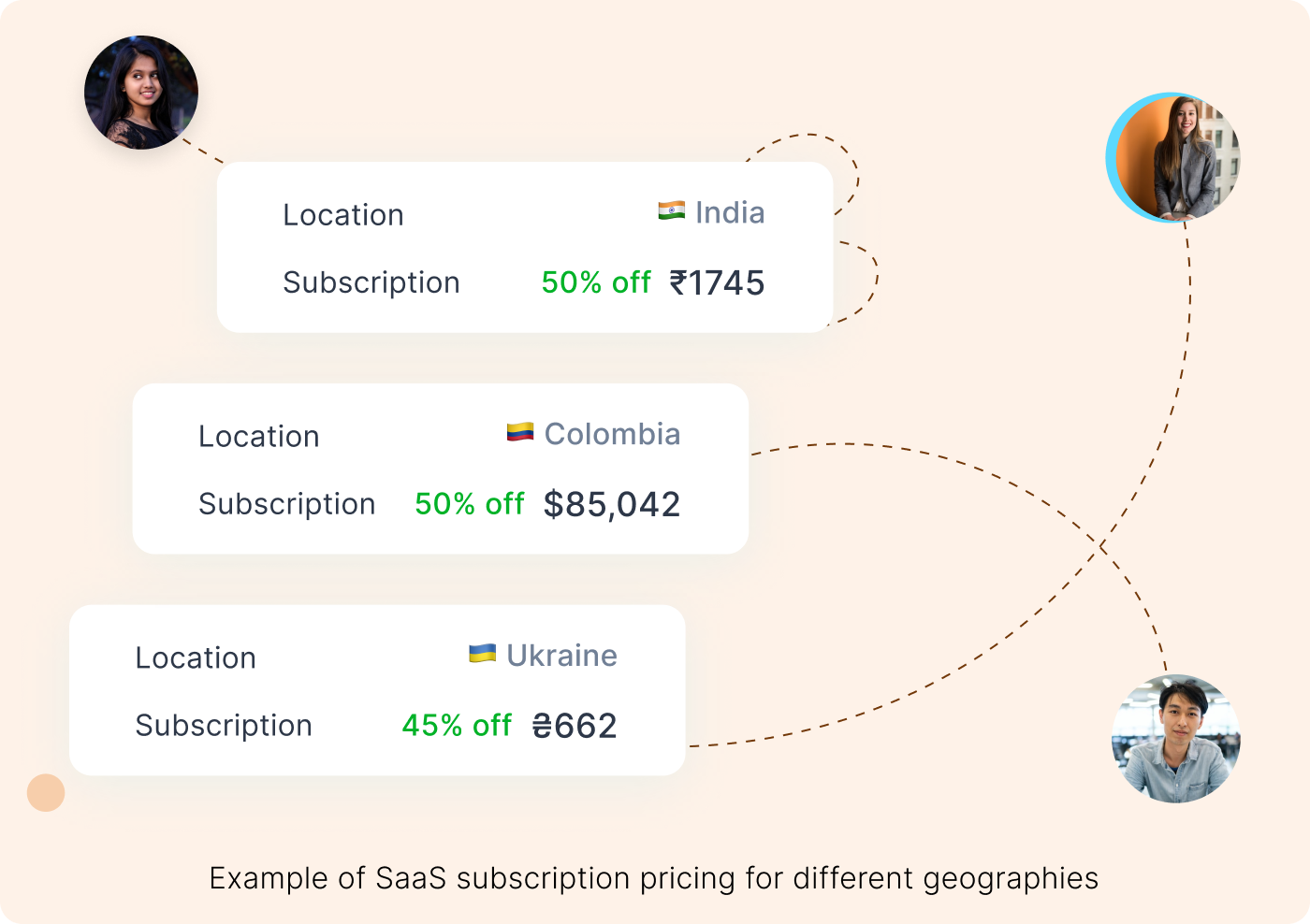Select the India country name
Screen dimensions: 1310x924
[730, 213]
